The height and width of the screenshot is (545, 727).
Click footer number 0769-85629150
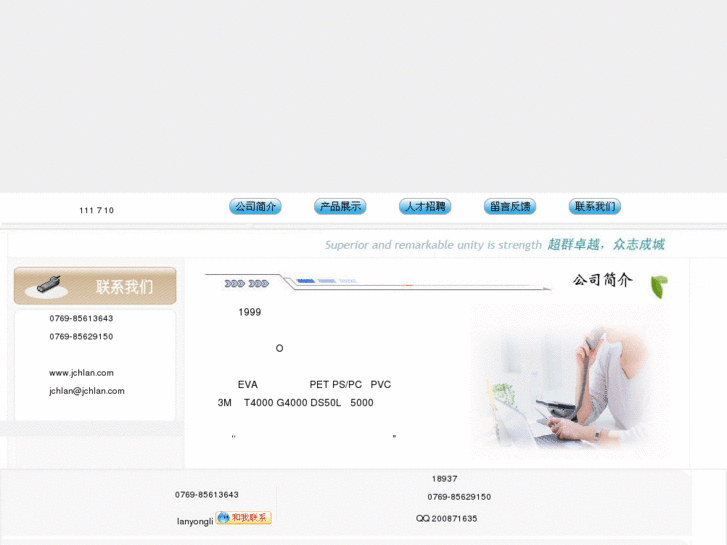tap(459, 497)
